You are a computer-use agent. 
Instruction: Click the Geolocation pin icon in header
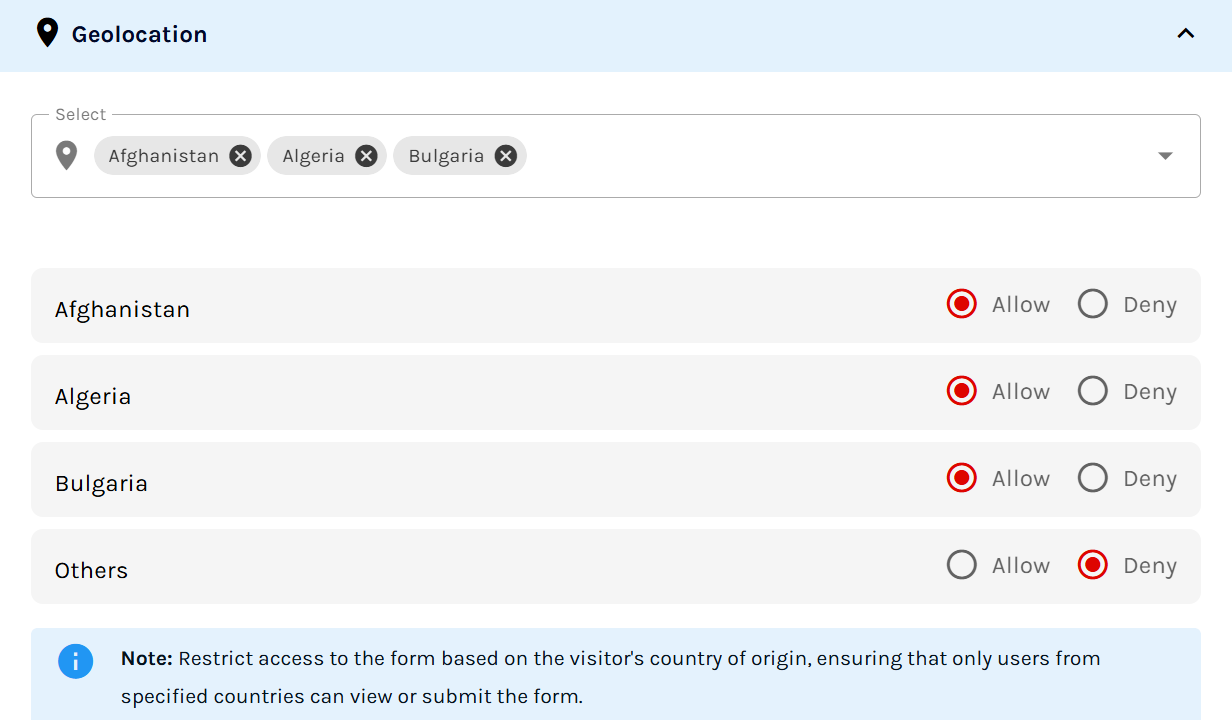point(47,34)
